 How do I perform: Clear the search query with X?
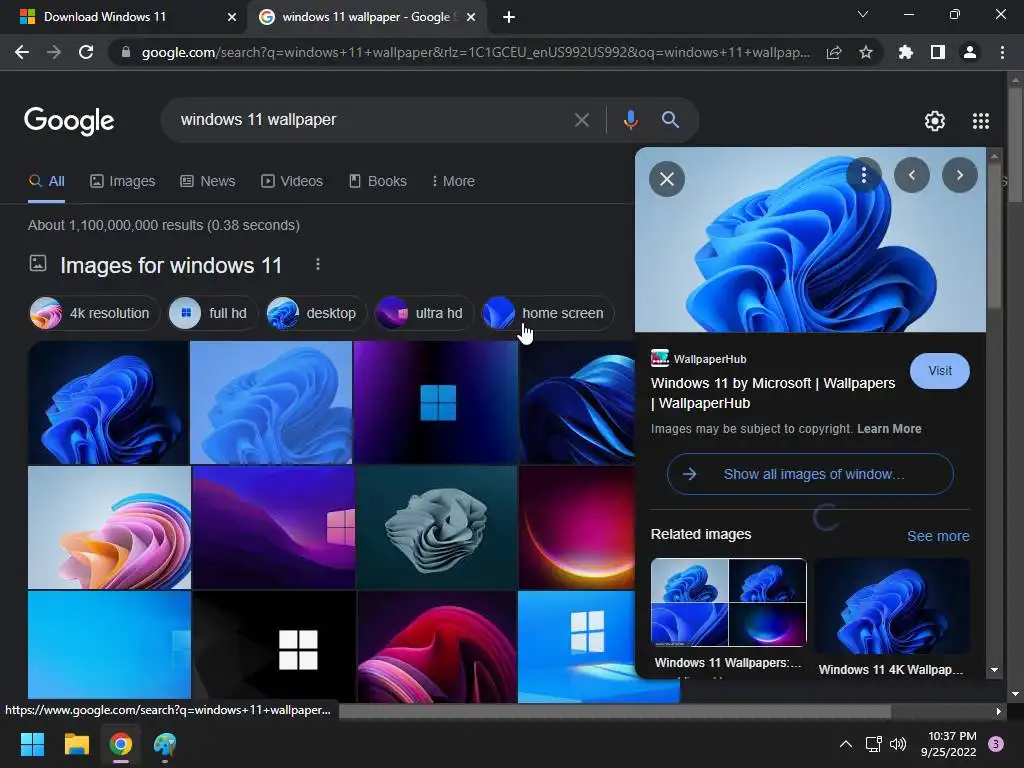click(581, 120)
